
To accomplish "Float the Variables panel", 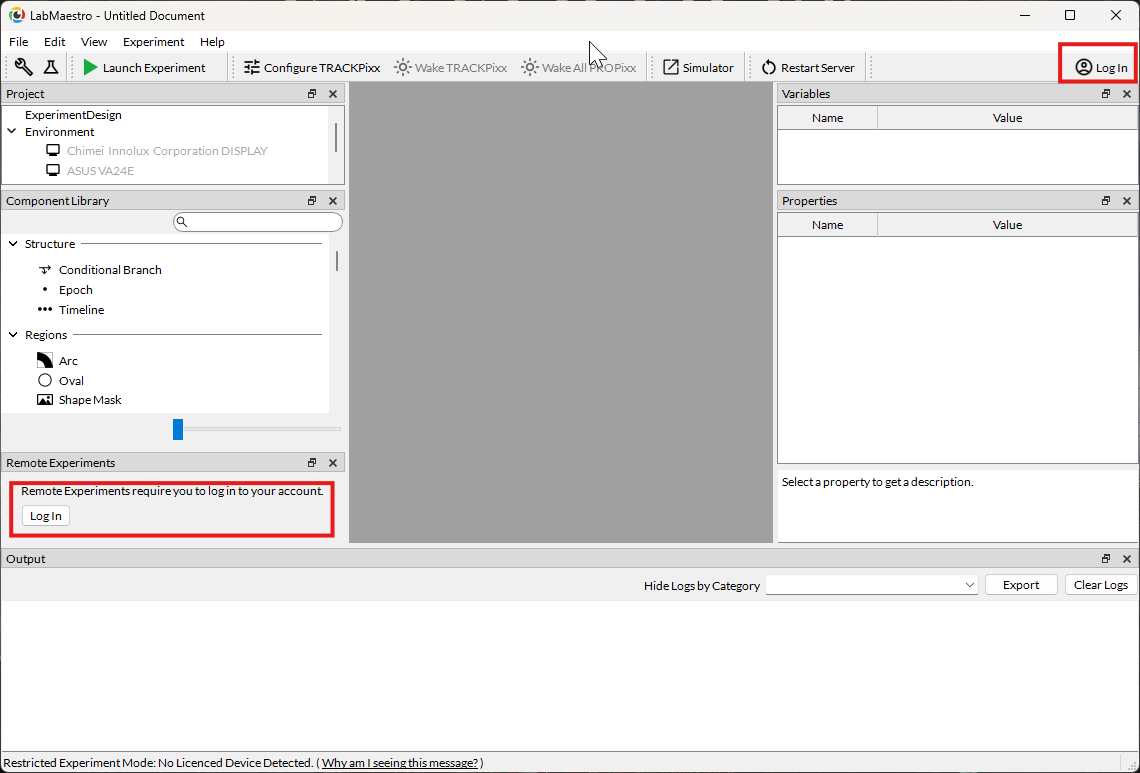I will (1106, 94).
